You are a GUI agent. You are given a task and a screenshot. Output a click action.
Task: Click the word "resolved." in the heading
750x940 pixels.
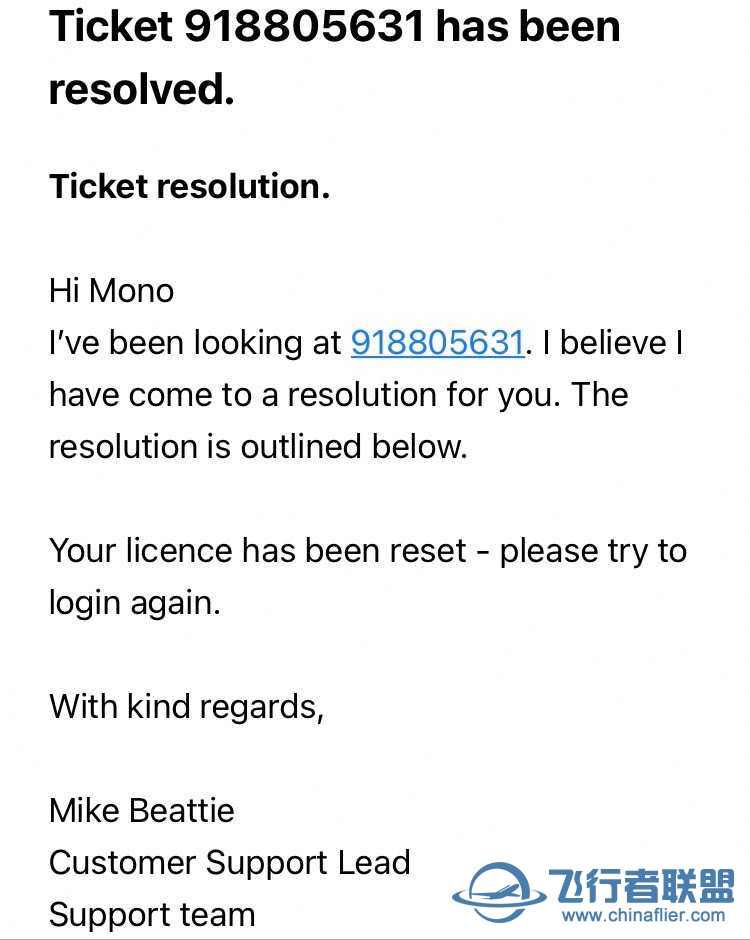(141, 89)
